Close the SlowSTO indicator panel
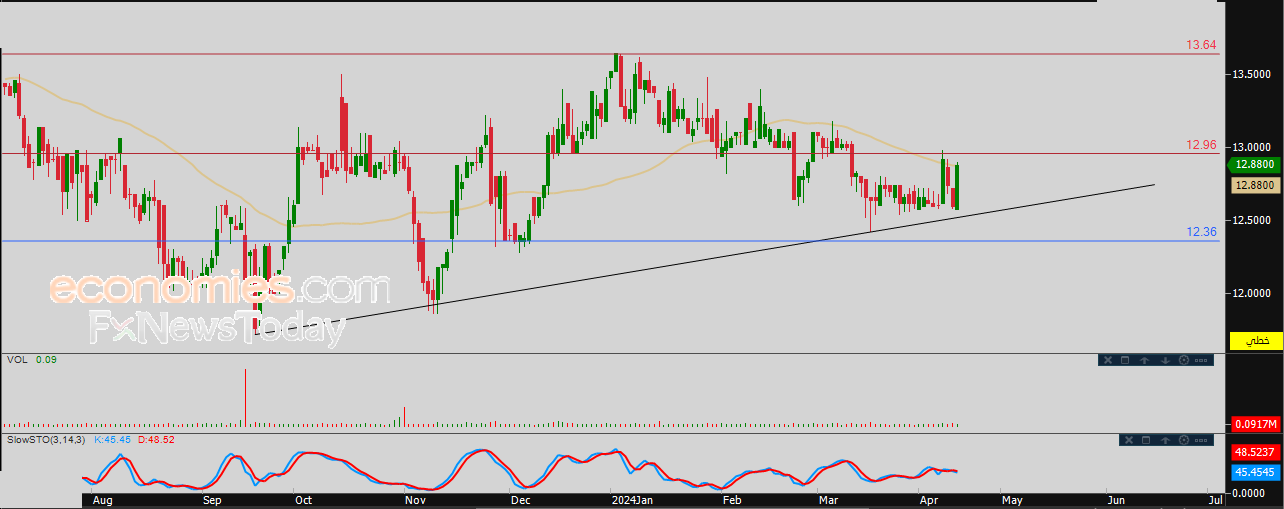 (1129, 440)
